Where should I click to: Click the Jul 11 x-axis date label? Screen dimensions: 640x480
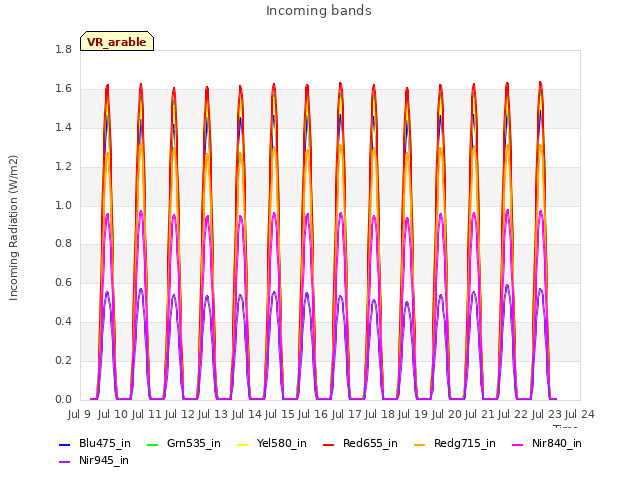[x=146, y=414]
